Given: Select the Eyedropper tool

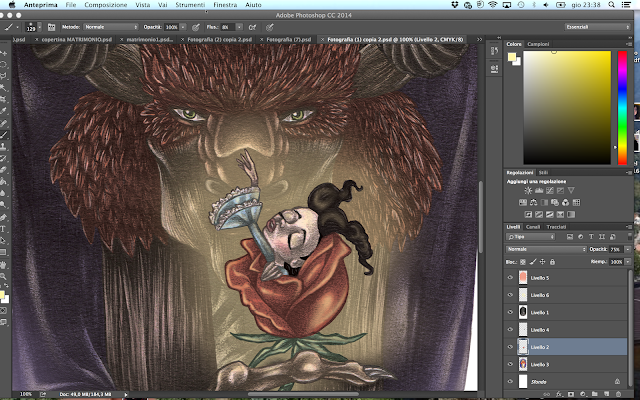Looking at the screenshot, I should 3,111.
